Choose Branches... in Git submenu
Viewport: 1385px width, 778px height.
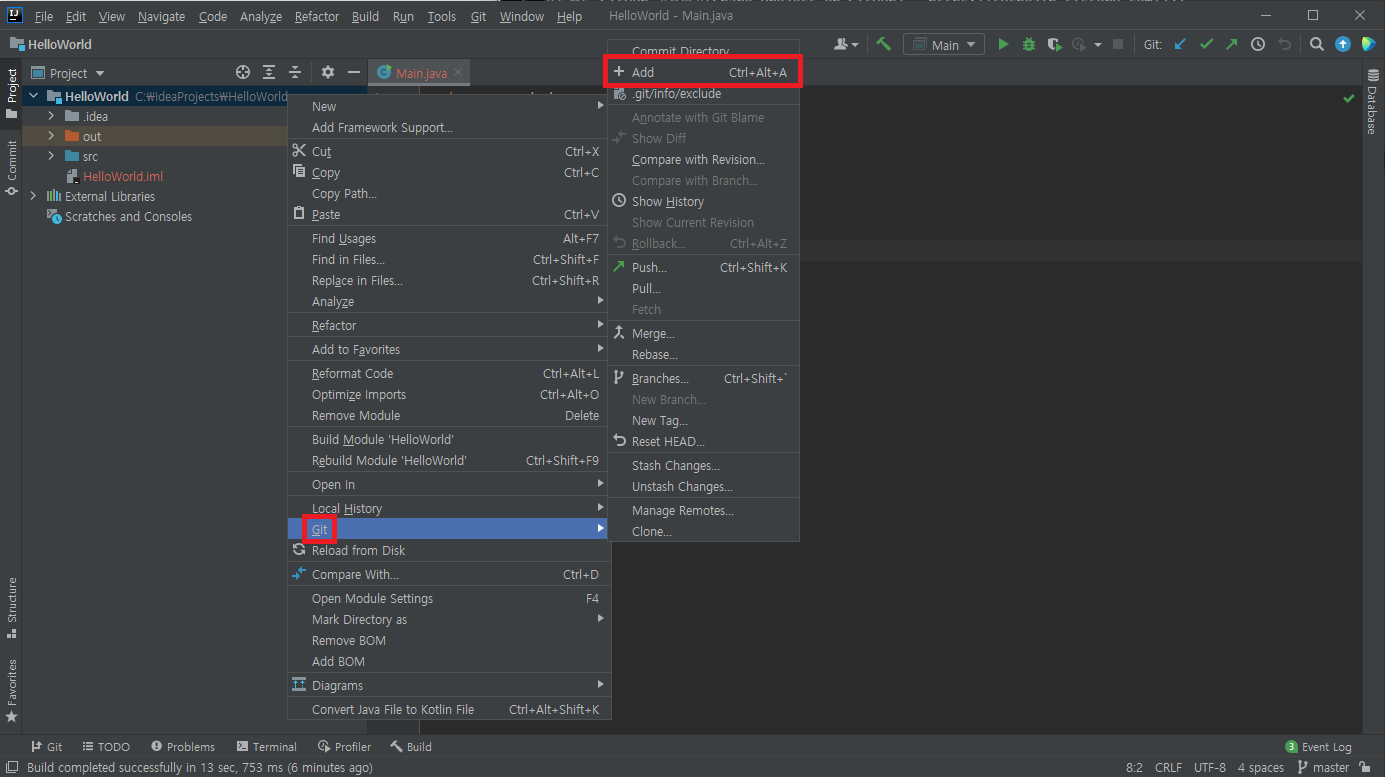pyautogui.click(x=704, y=378)
